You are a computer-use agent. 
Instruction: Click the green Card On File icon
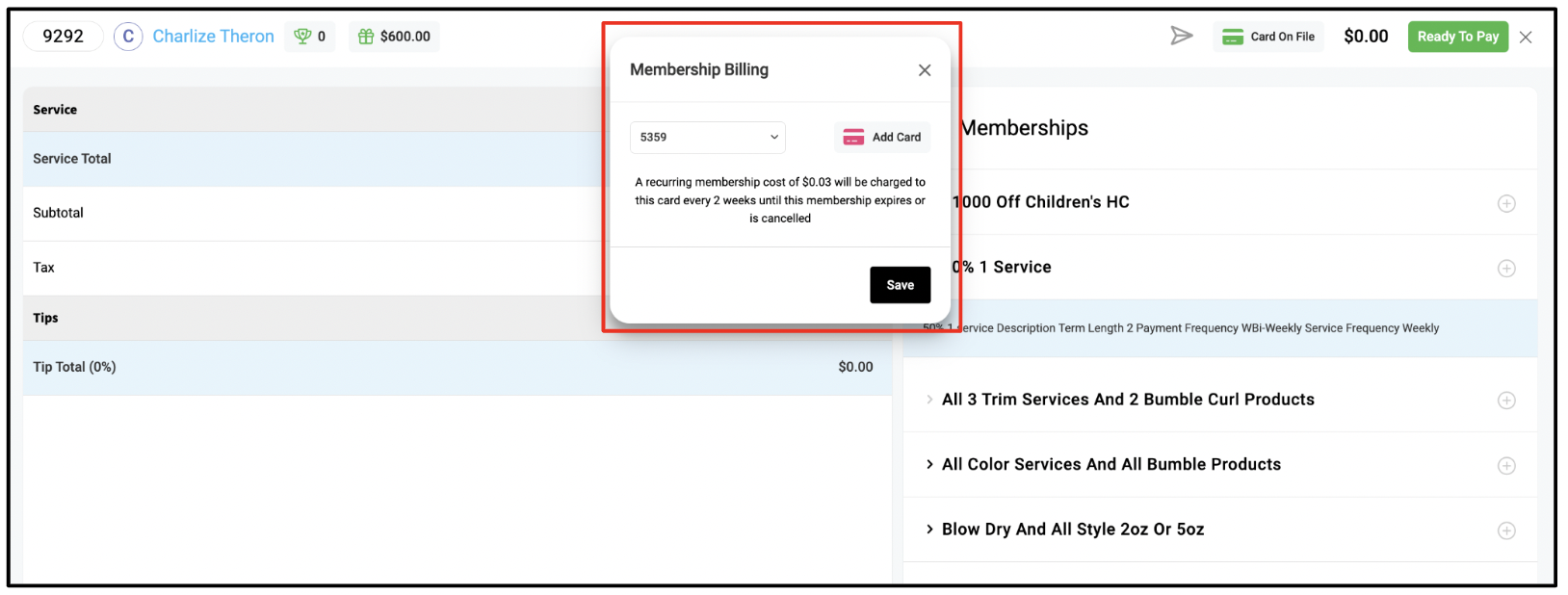tap(1233, 37)
